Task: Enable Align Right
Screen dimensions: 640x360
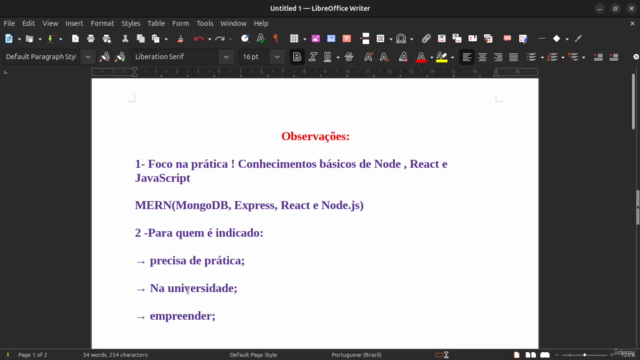Action: click(x=498, y=57)
